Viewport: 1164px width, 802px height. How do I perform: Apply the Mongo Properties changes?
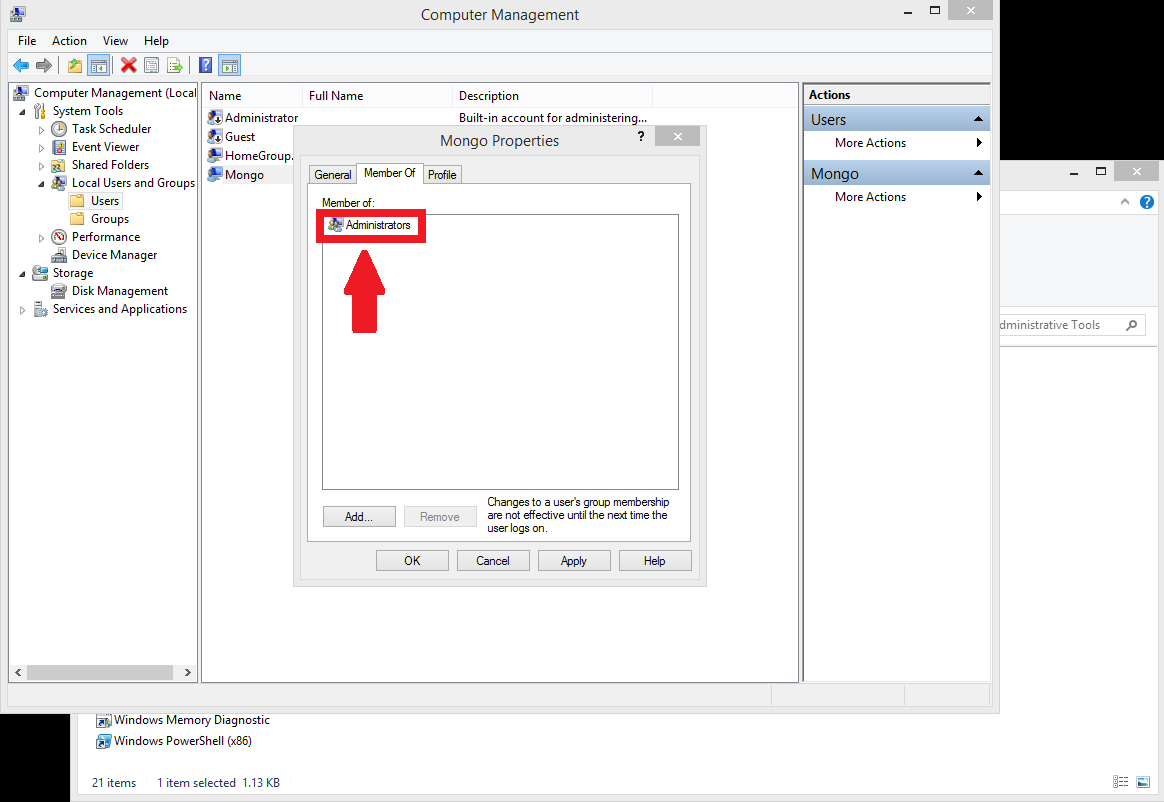pos(574,560)
